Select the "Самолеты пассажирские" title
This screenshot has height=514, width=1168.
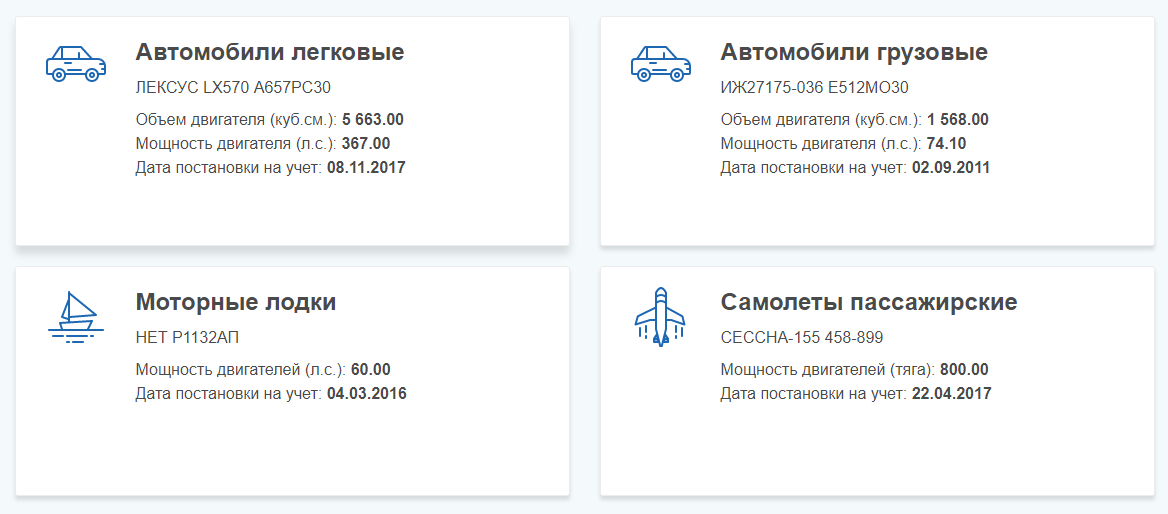[x=869, y=302]
